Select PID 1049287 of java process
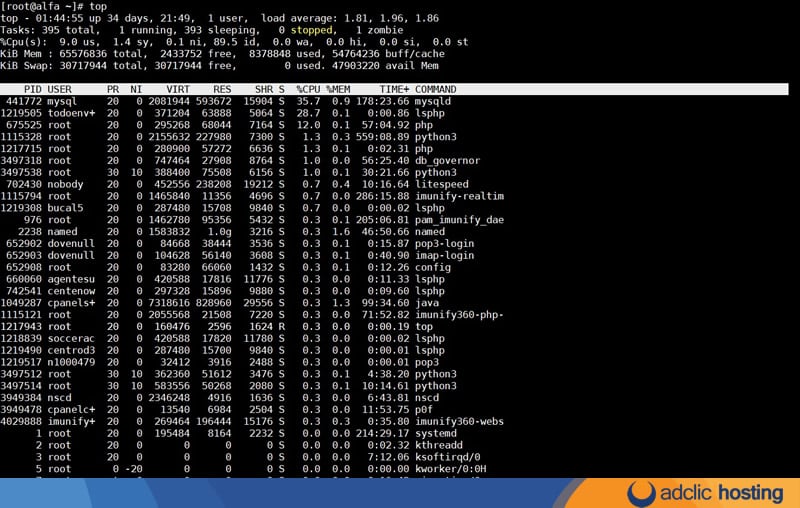 click(21, 303)
